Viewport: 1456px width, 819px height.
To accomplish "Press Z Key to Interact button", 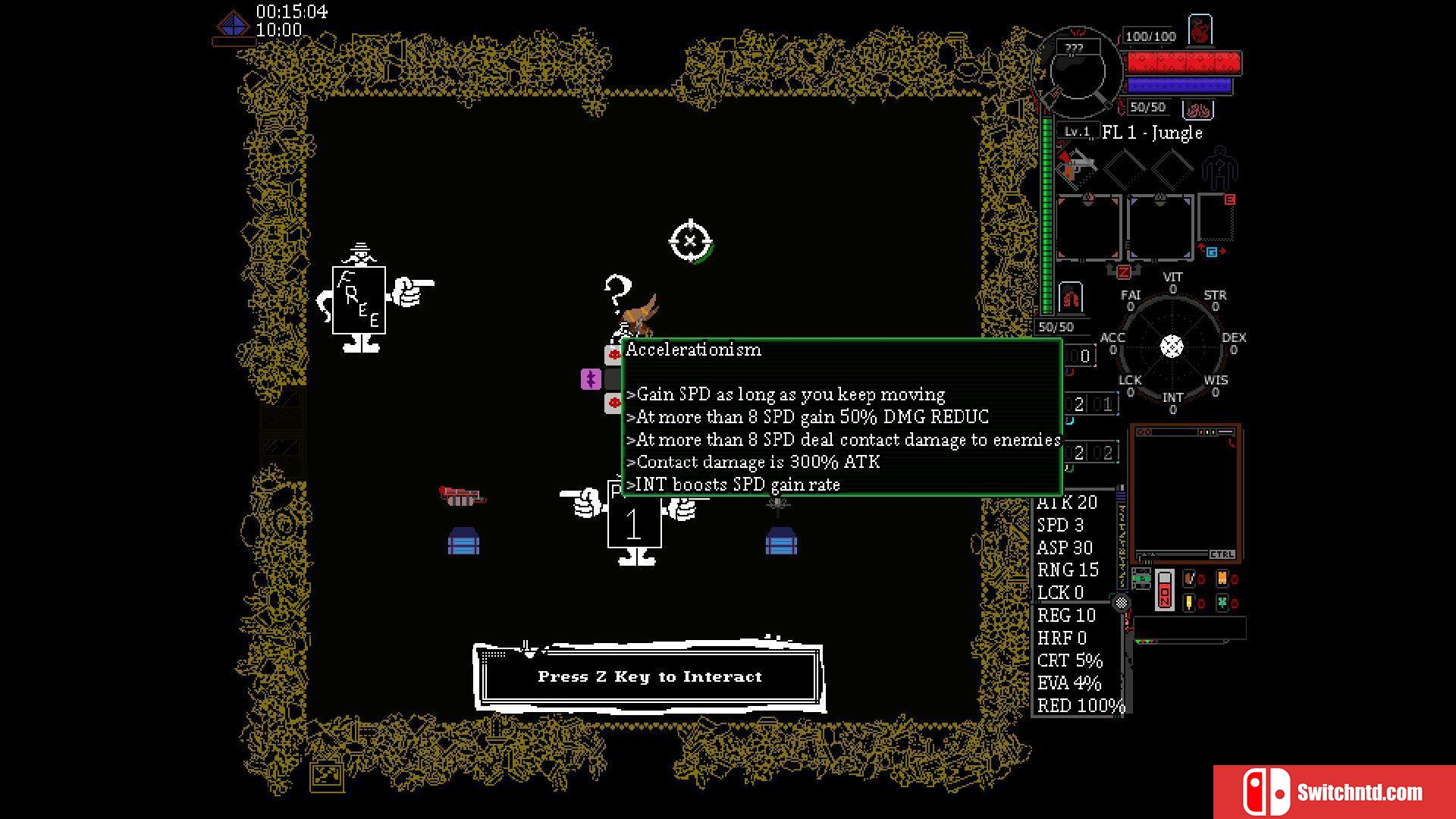I will coord(648,677).
